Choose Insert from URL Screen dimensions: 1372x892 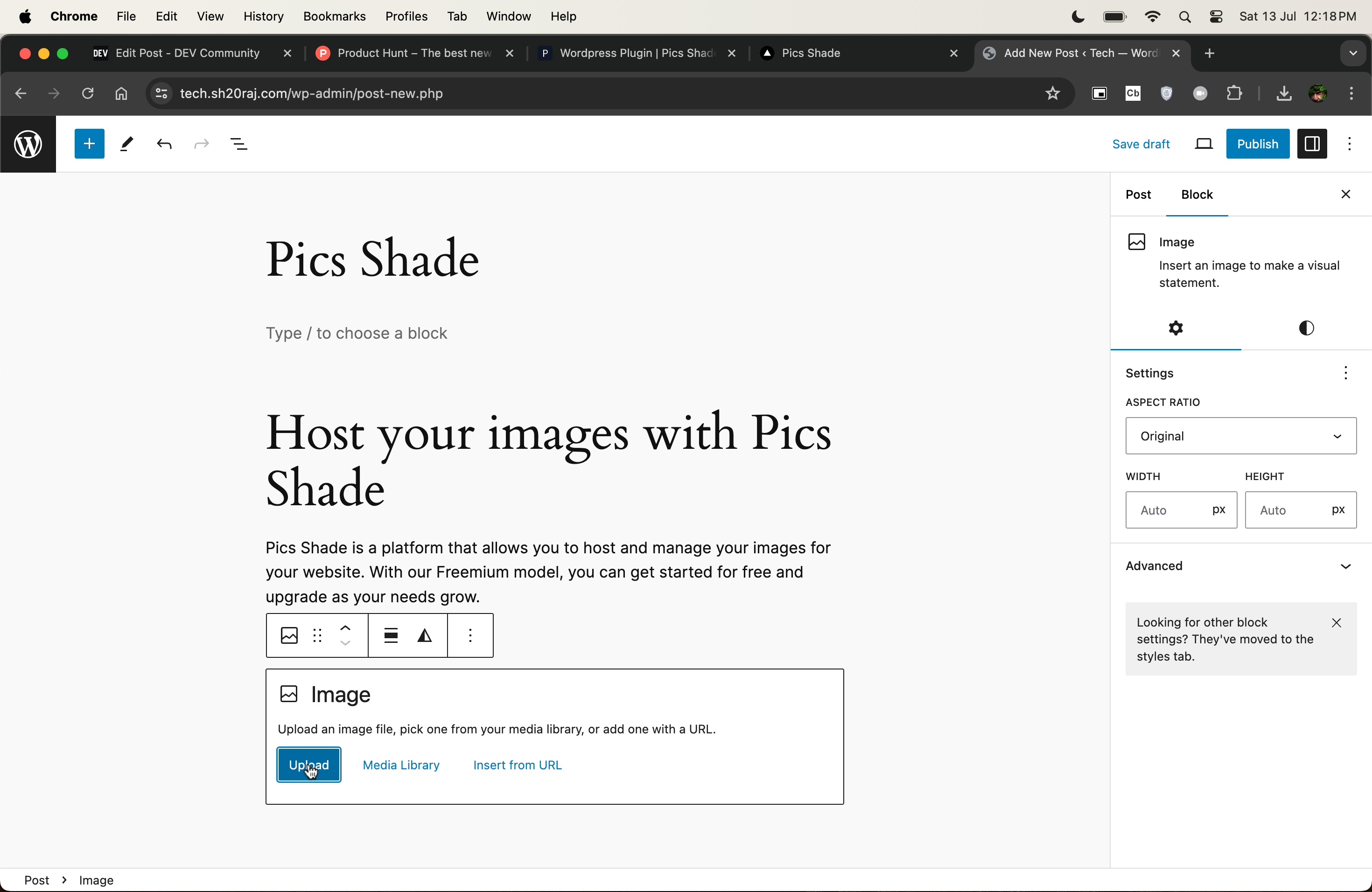click(x=517, y=765)
